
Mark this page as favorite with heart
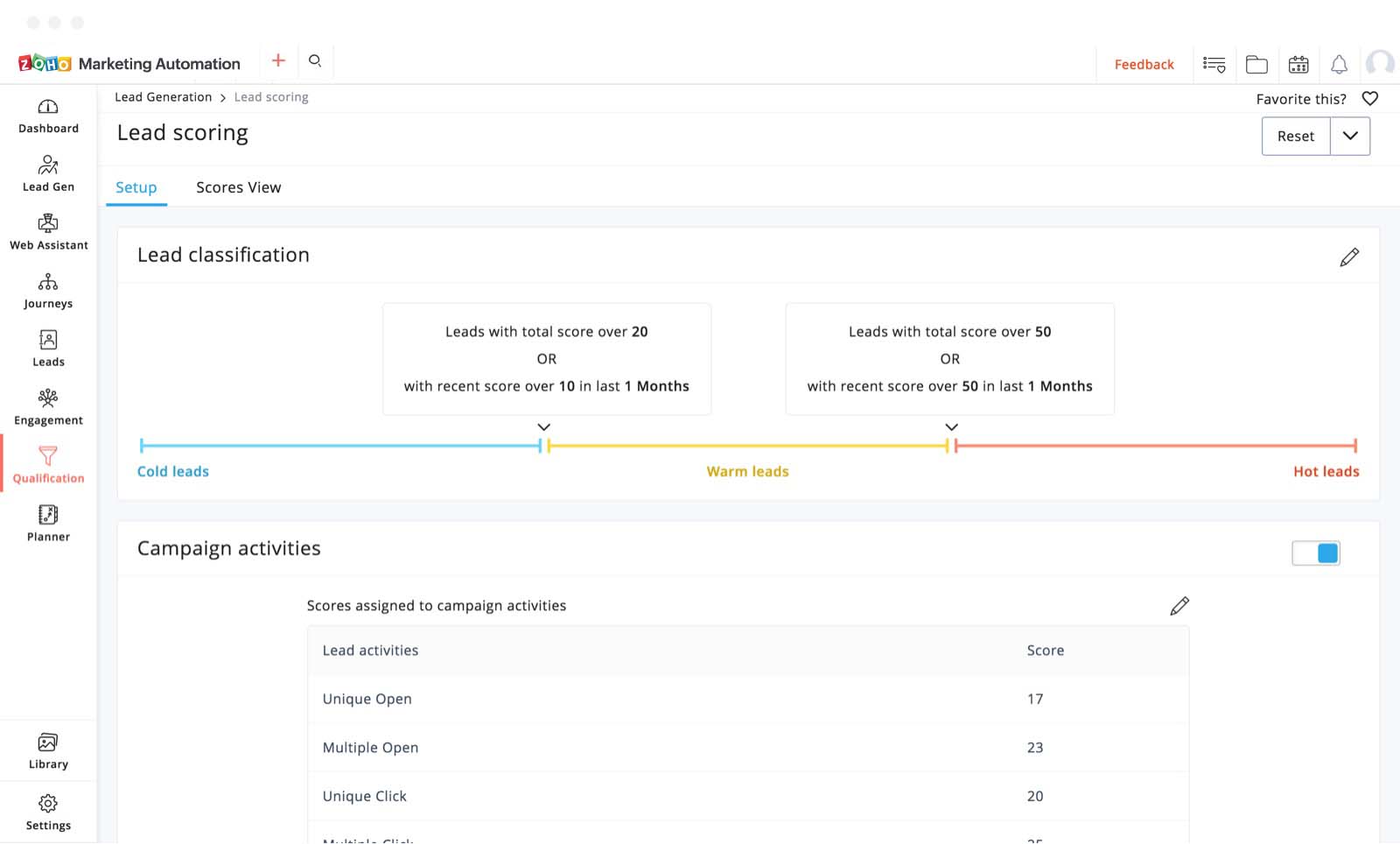(x=1370, y=99)
